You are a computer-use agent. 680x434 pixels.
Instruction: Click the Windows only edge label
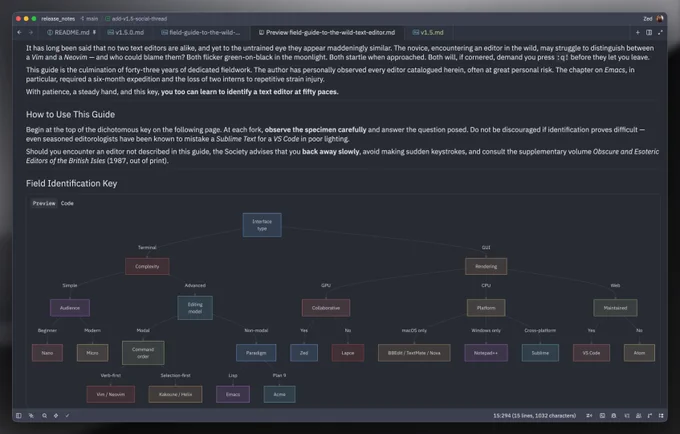486,330
